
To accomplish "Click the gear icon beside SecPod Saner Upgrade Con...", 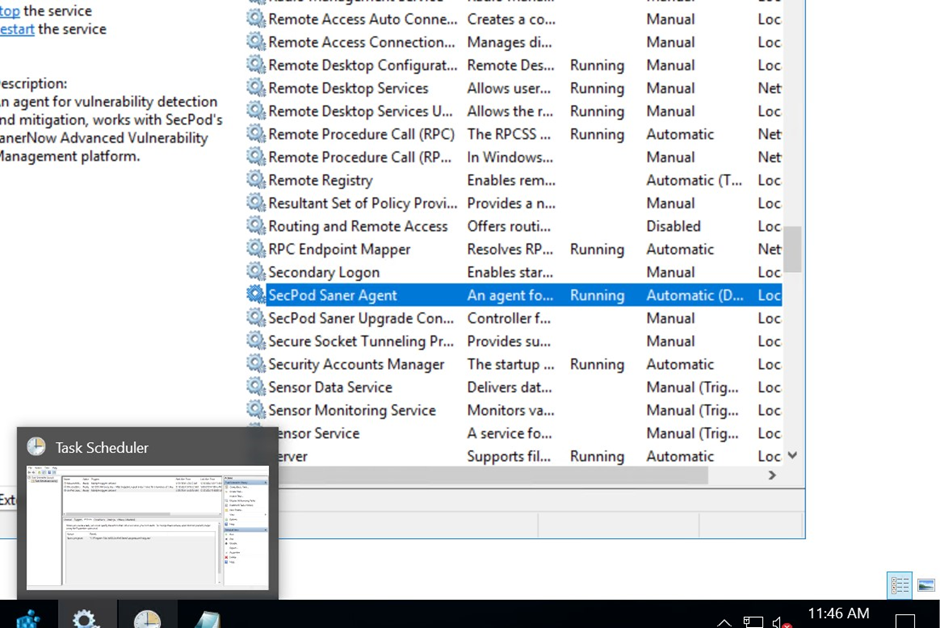I will pos(256,318).
